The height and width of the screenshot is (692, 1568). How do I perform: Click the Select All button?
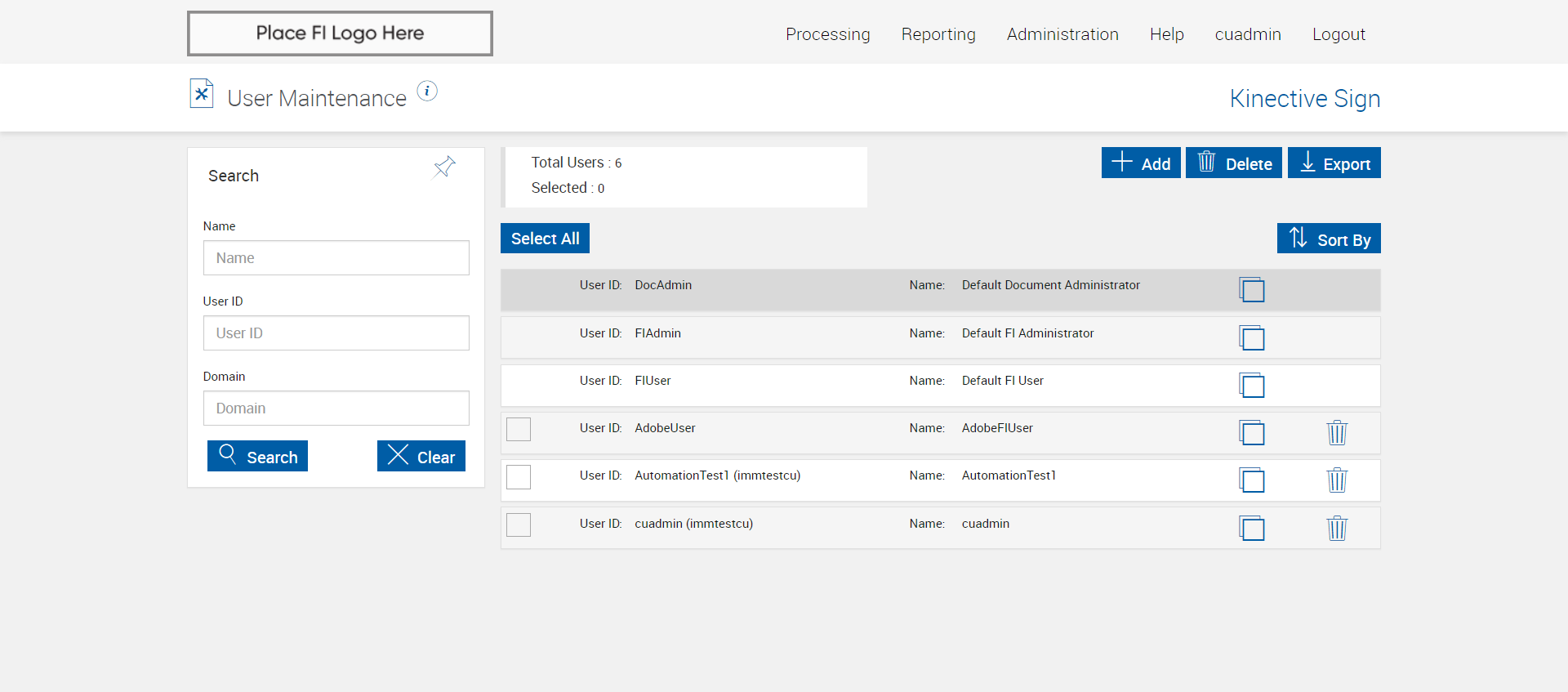545,239
